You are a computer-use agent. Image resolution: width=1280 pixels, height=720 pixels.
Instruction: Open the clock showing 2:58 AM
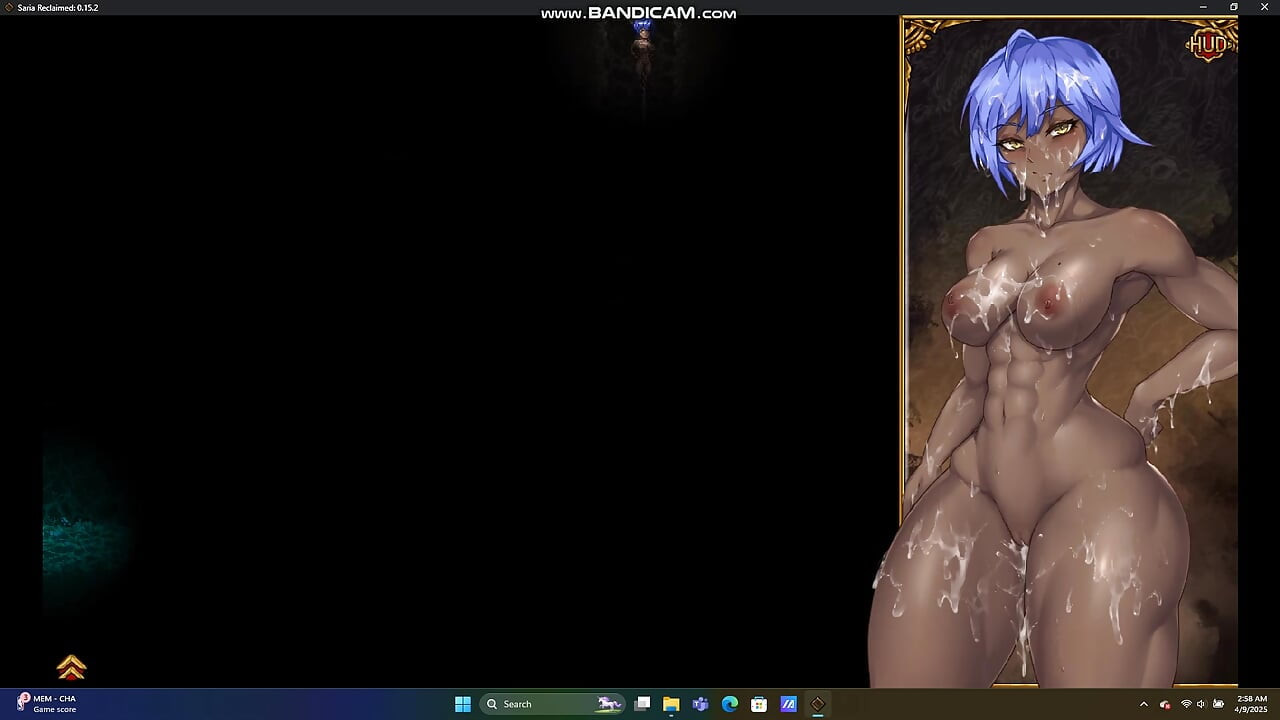(1252, 704)
